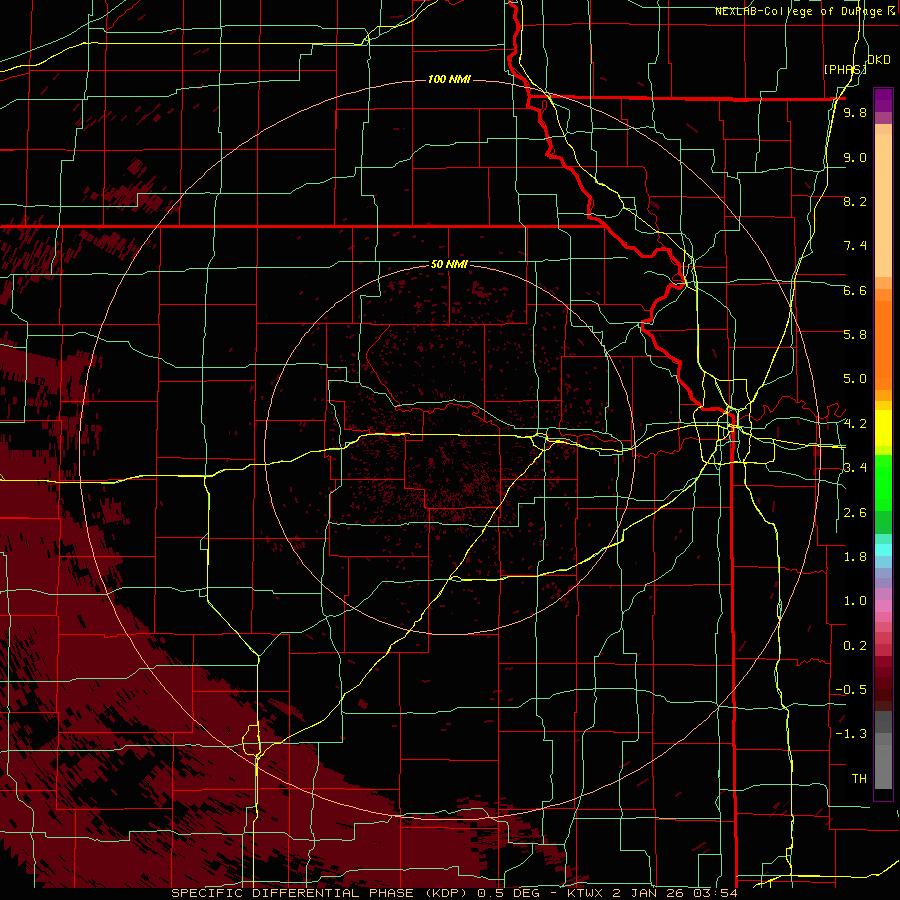
Task: Click the '100 NMI' range ring label
Action: pos(449,79)
